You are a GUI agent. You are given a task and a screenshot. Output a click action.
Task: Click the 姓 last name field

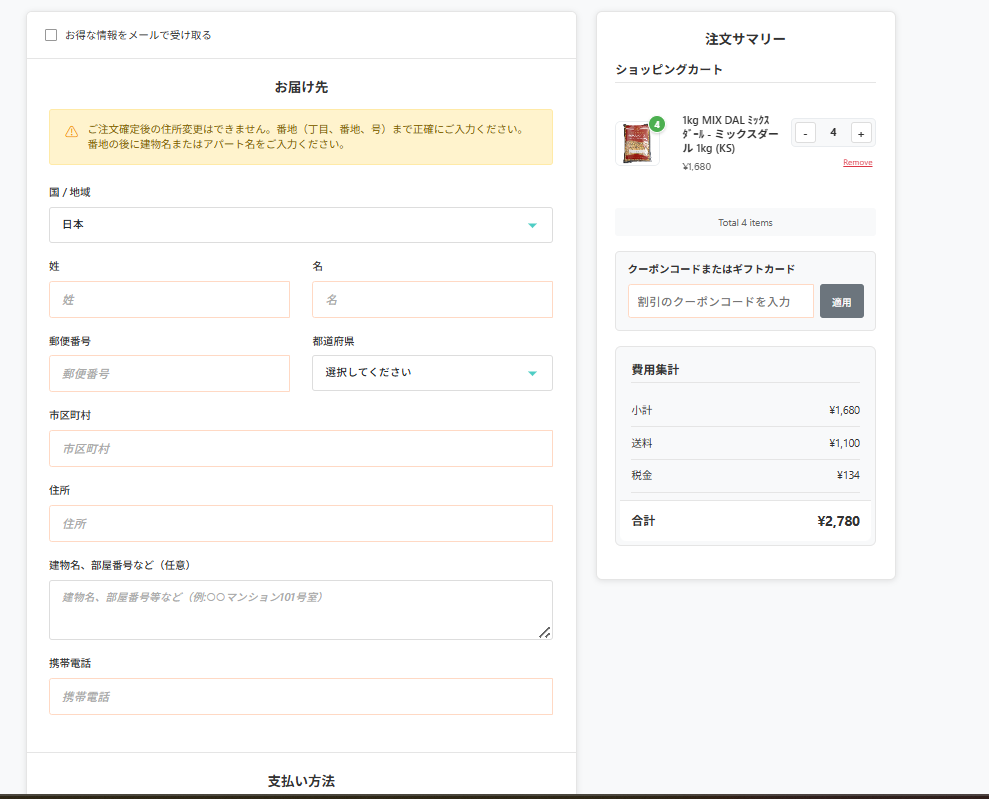pyautogui.click(x=169, y=299)
